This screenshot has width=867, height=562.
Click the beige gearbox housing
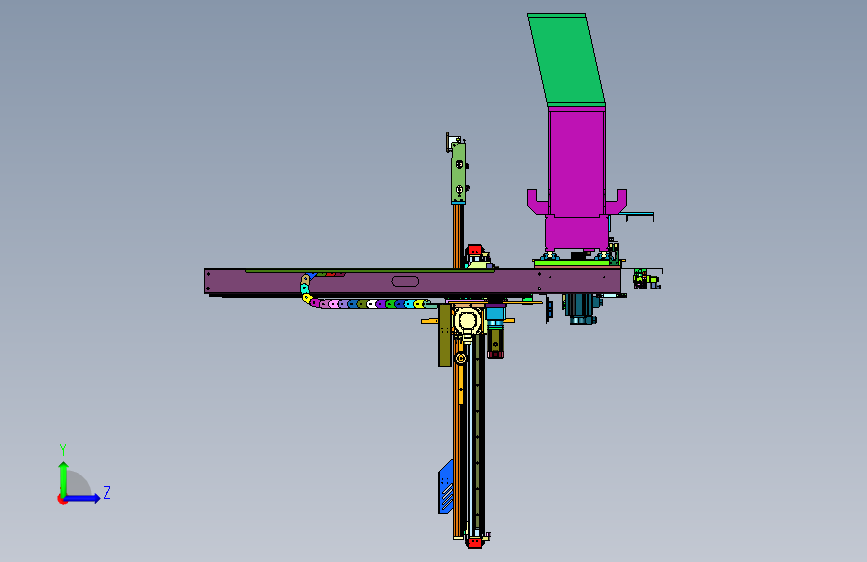(x=468, y=321)
